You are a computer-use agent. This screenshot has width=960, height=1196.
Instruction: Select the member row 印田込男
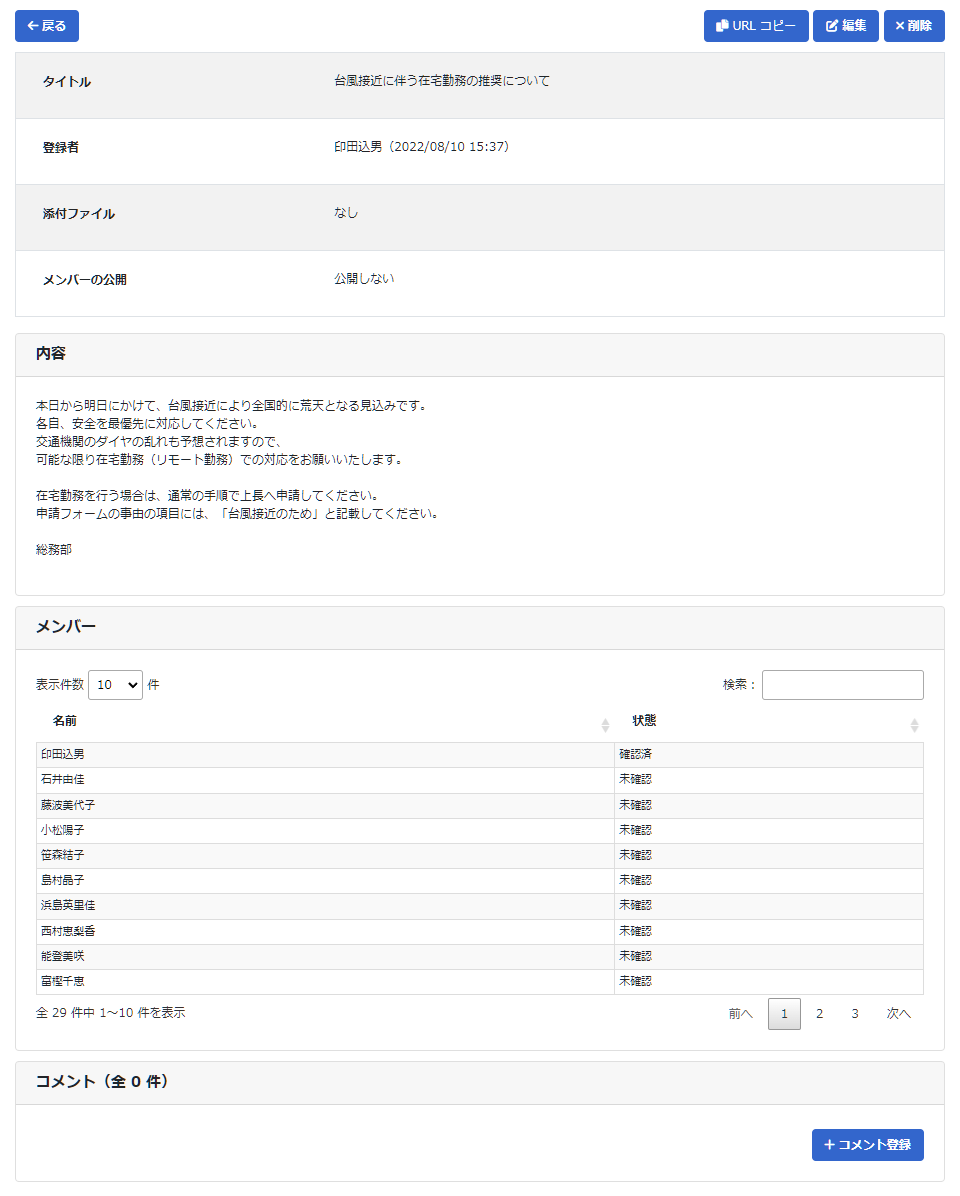(x=63, y=754)
